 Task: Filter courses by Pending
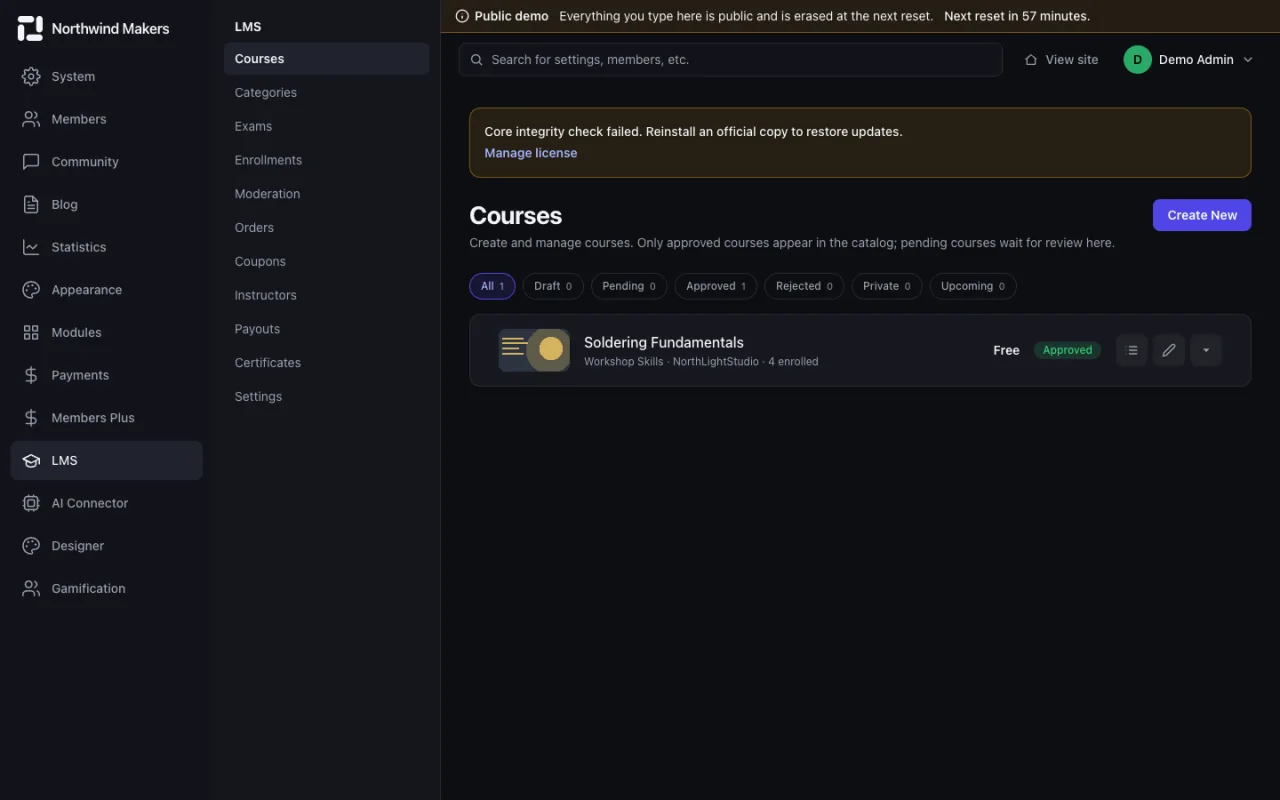629,286
